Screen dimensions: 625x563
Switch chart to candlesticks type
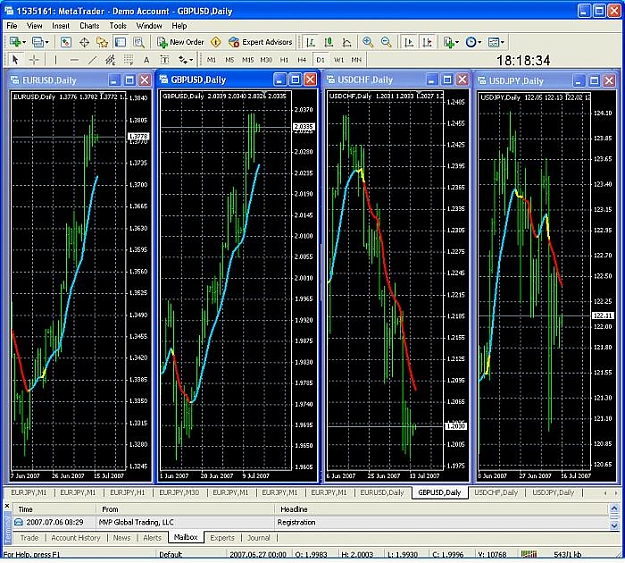pos(329,42)
